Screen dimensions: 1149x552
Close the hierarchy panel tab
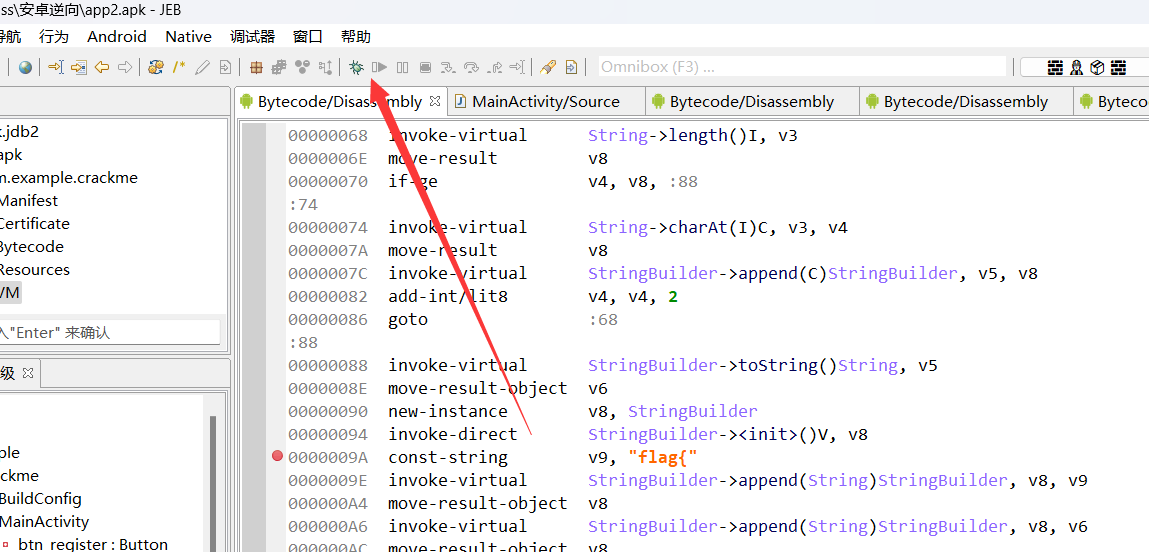click(x=28, y=373)
